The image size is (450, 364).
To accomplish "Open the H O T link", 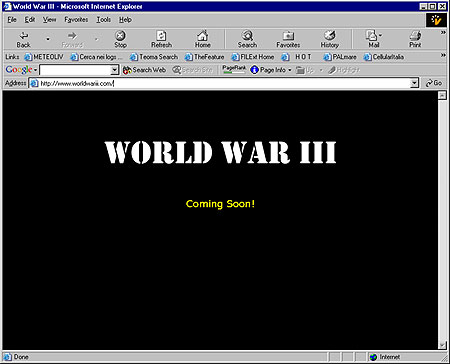I will click(x=296, y=57).
